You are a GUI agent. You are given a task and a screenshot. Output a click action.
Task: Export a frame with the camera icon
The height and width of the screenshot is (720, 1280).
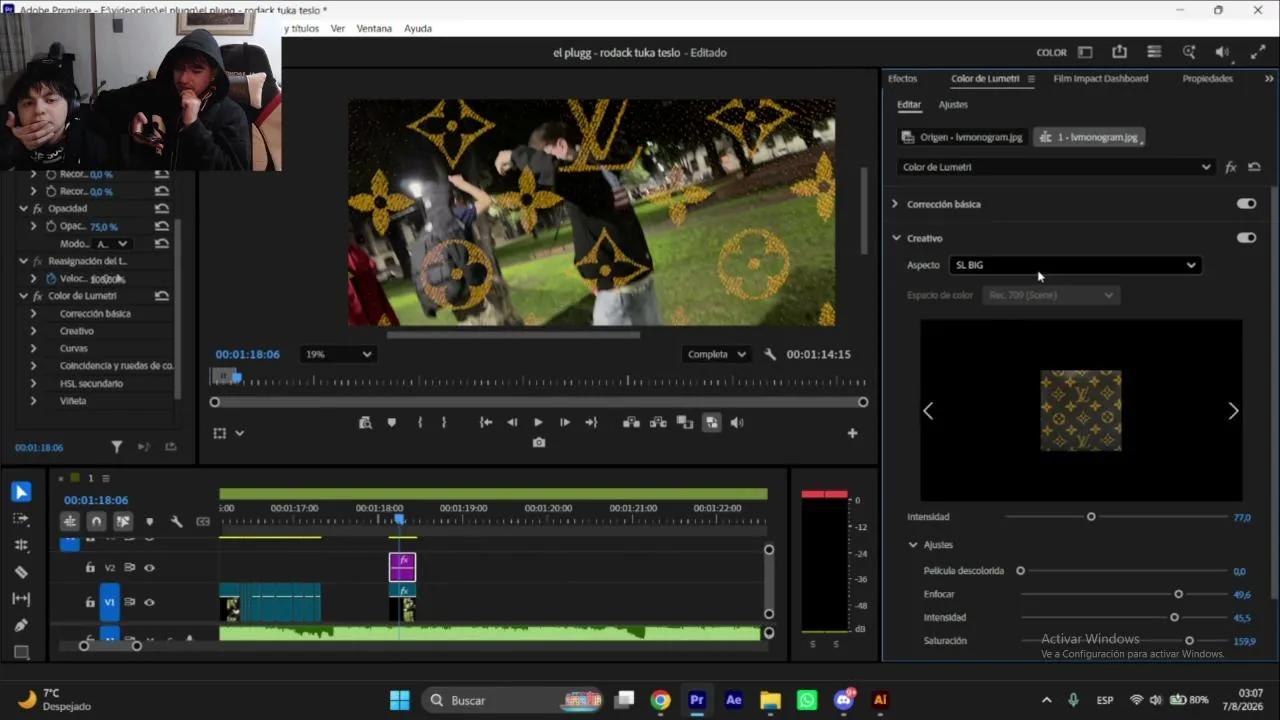click(539, 442)
